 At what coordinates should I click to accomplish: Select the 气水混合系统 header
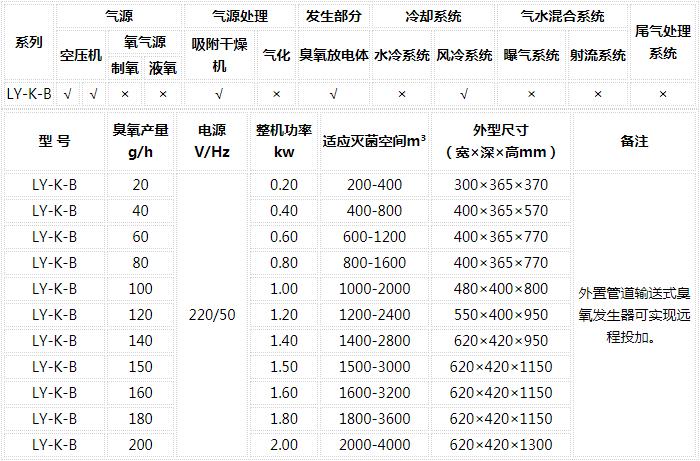tap(562, 16)
